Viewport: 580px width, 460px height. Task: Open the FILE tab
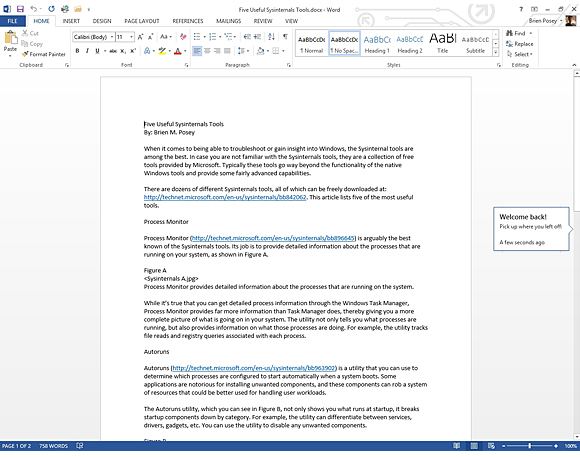click(12, 21)
